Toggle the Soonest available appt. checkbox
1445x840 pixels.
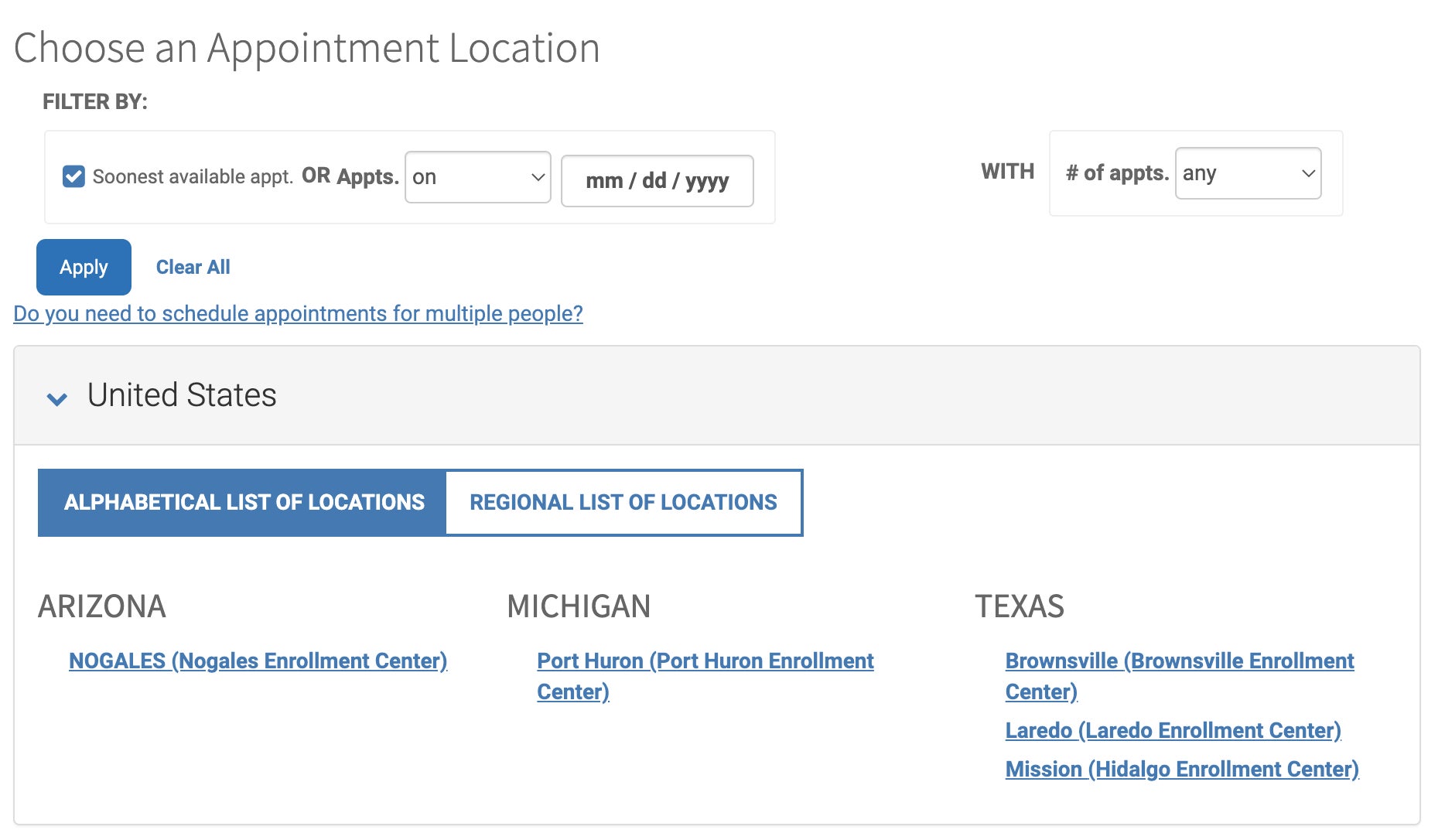[73, 176]
